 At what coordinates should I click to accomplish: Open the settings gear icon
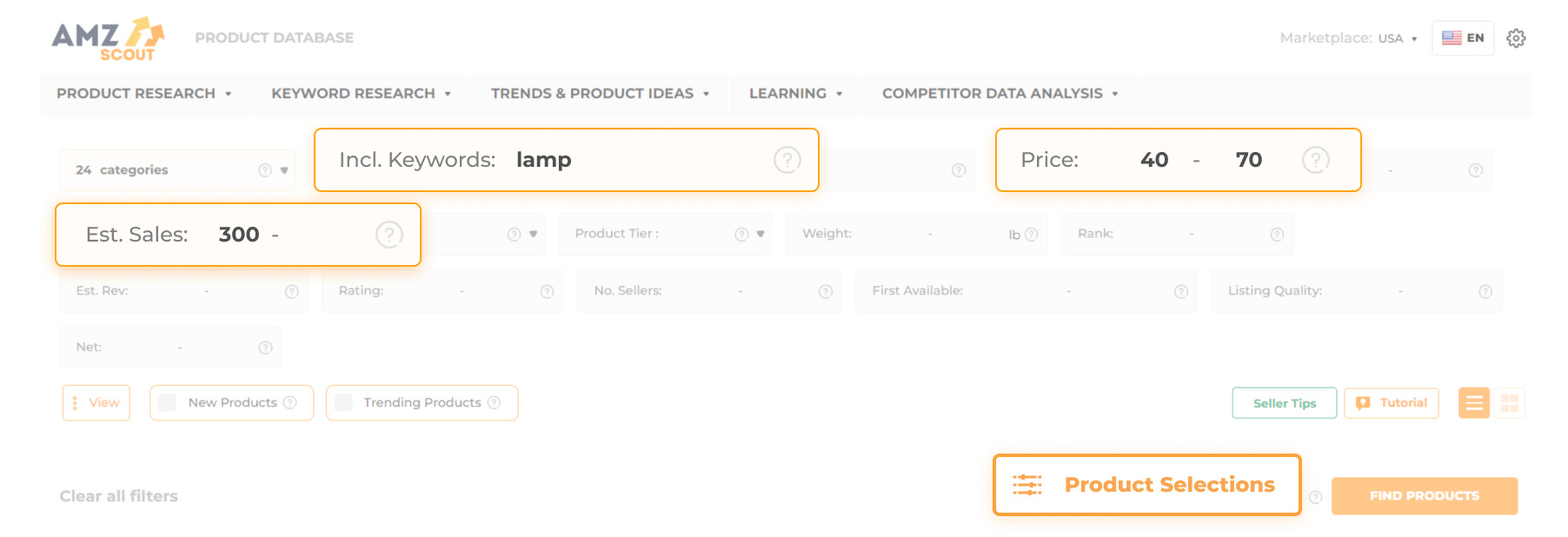point(1517,38)
